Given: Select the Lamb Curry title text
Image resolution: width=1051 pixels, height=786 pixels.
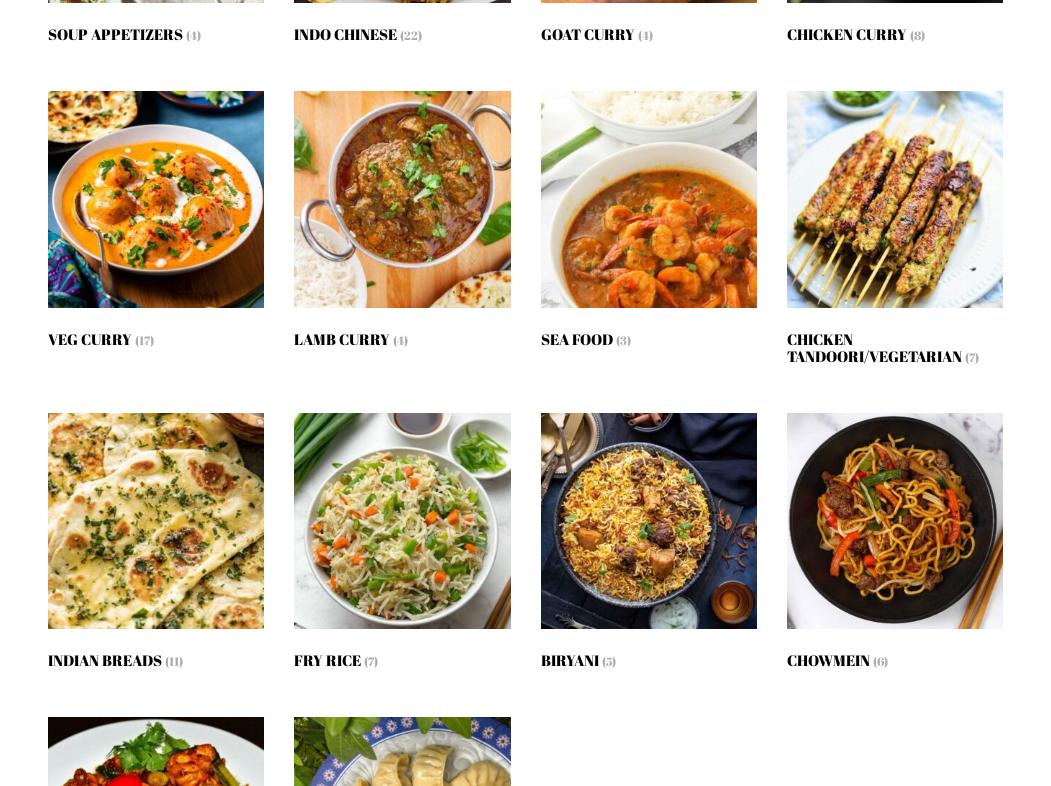Looking at the screenshot, I should (x=342, y=340).
